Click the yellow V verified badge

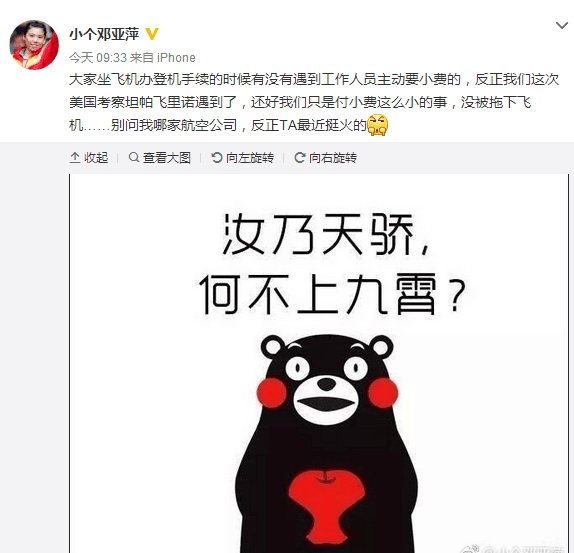pyautogui.click(x=152, y=34)
